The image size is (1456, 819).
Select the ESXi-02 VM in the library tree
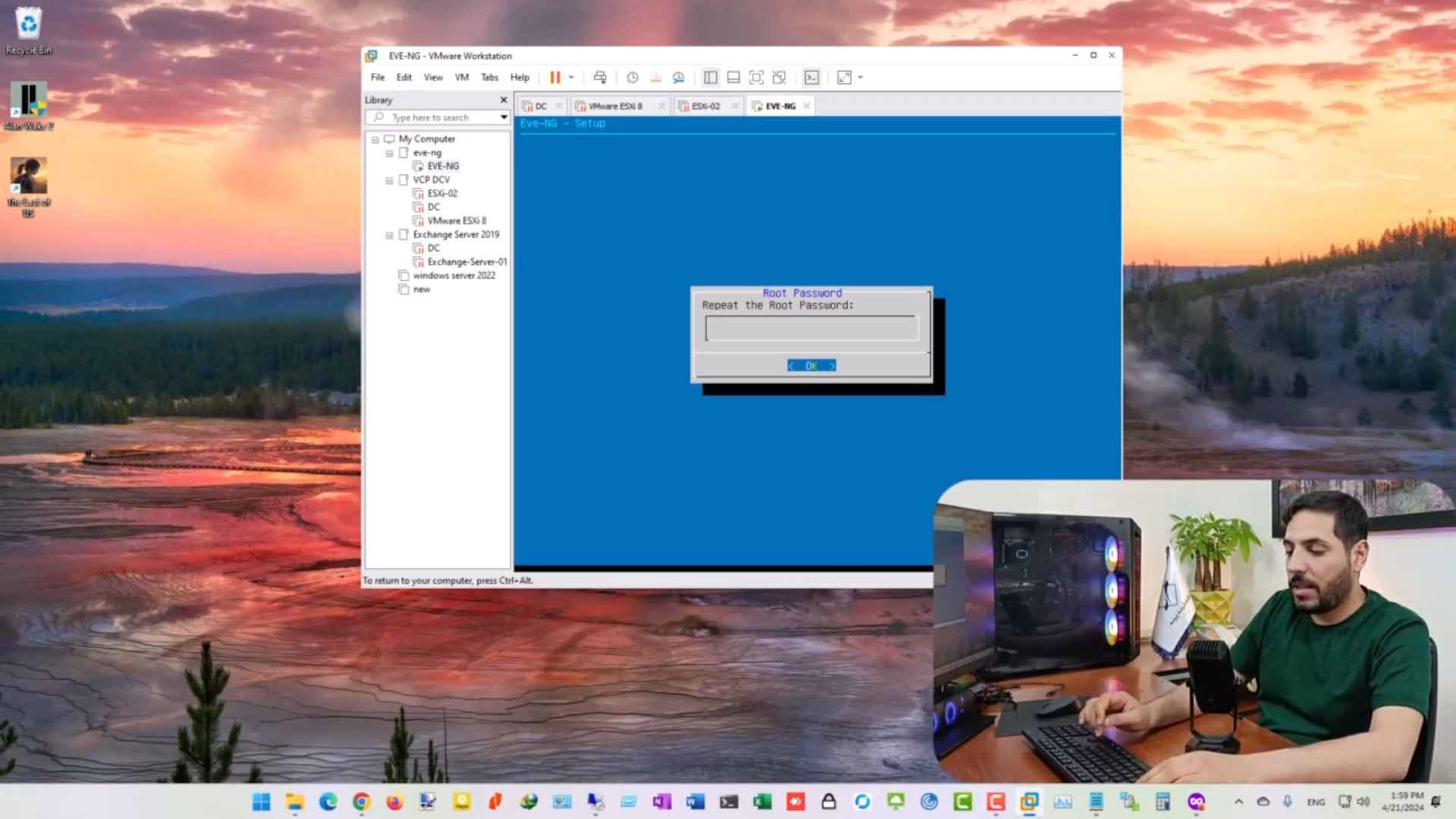click(442, 194)
